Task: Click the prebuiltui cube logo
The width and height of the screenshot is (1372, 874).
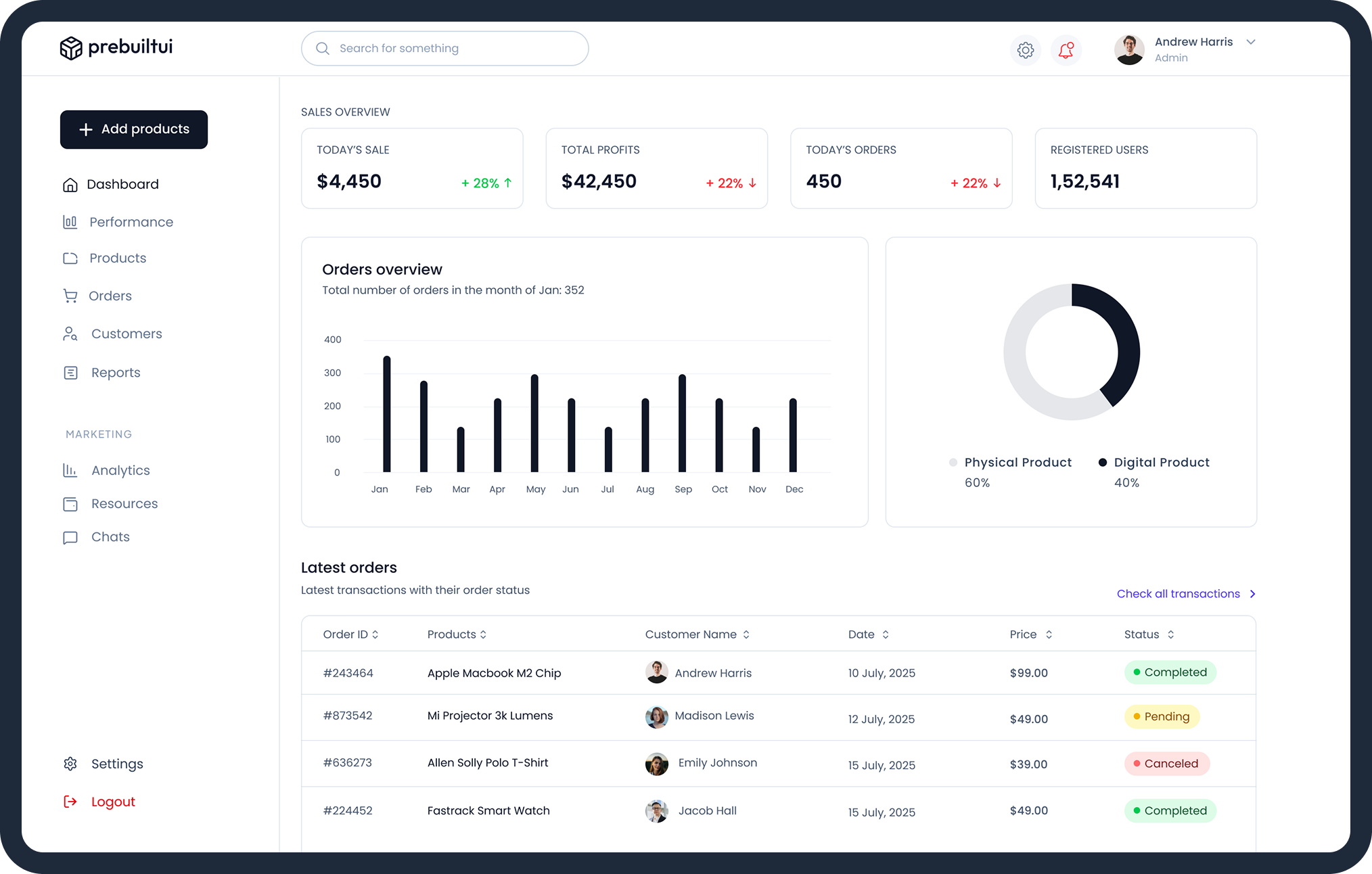Action: (71, 48)
